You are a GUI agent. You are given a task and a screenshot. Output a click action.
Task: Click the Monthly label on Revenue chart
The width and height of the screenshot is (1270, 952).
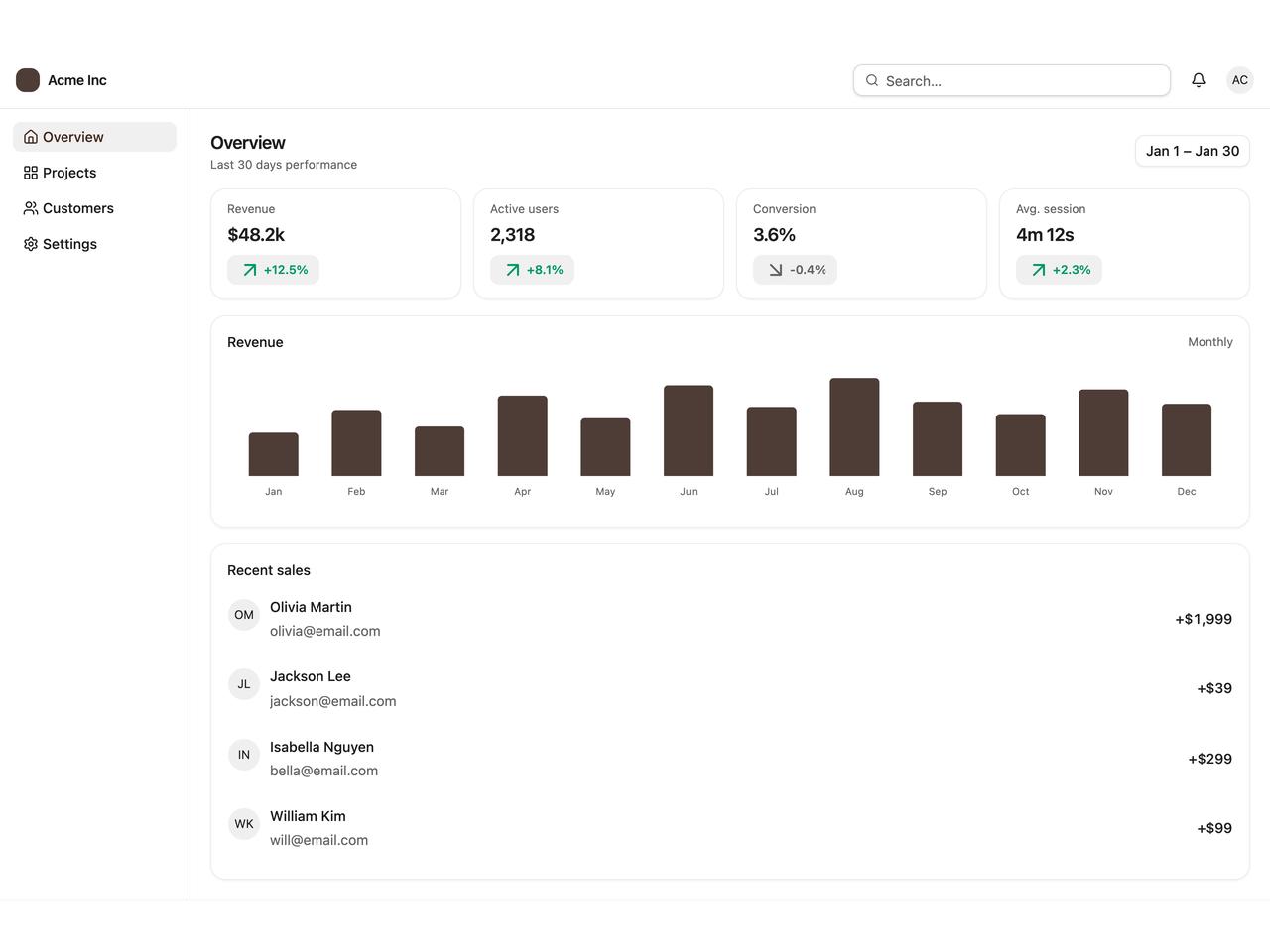coord(1210,342)
